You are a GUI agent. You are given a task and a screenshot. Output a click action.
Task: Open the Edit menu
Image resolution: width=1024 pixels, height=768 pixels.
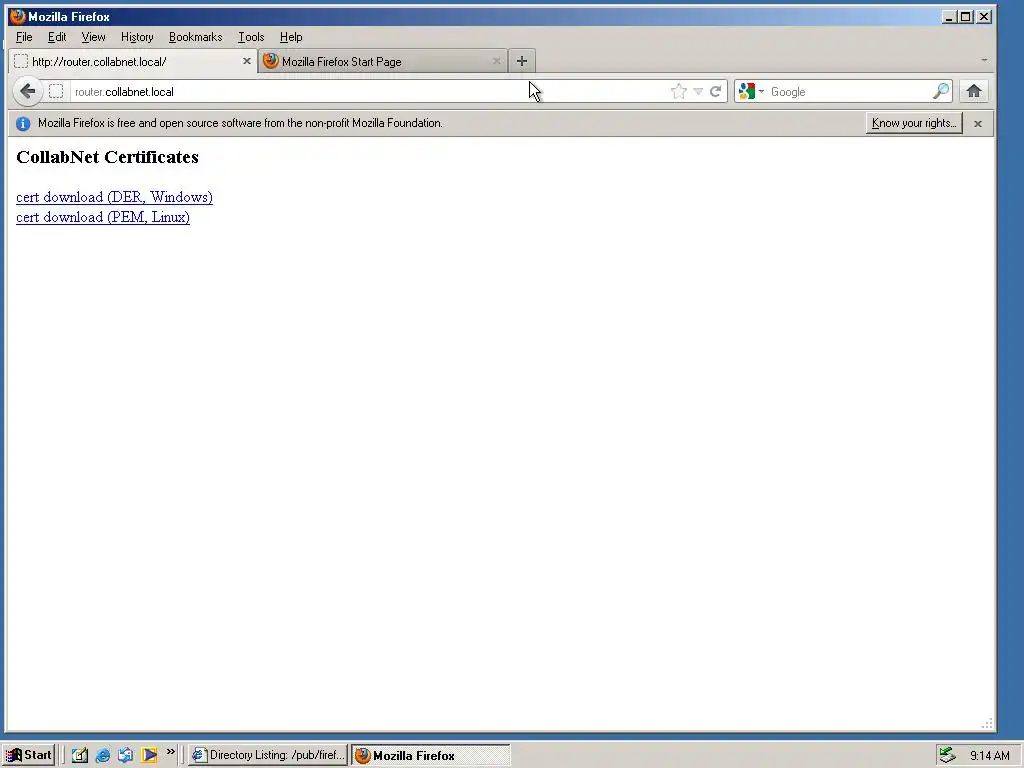57,37
